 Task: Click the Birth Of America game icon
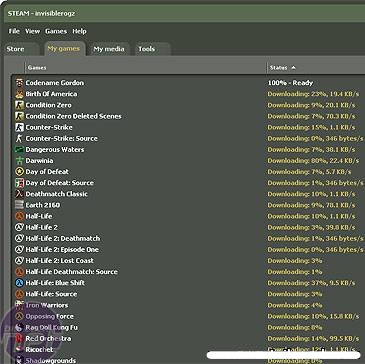point(20,94)
